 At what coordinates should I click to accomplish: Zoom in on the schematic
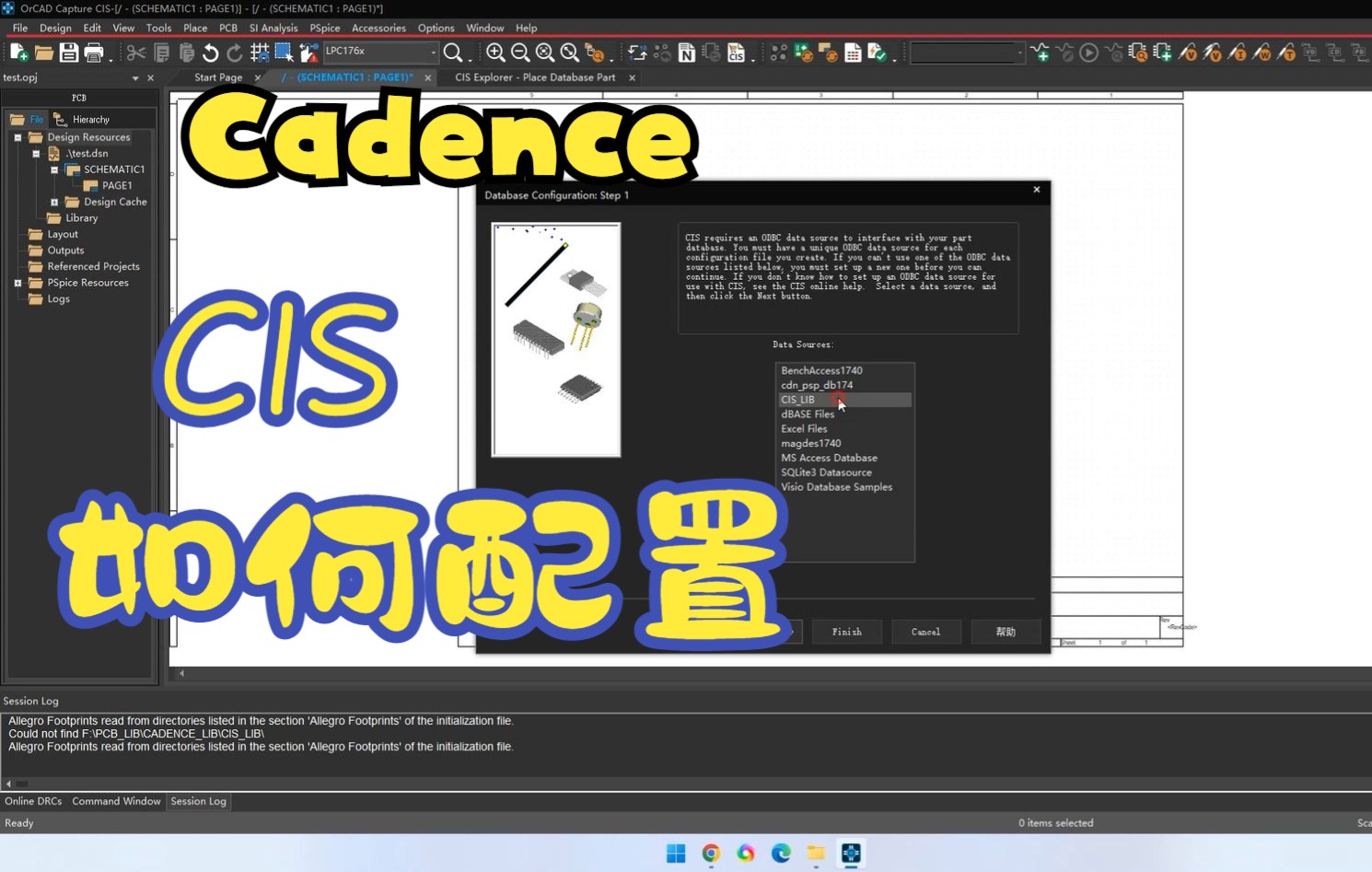tap(495, 53)
